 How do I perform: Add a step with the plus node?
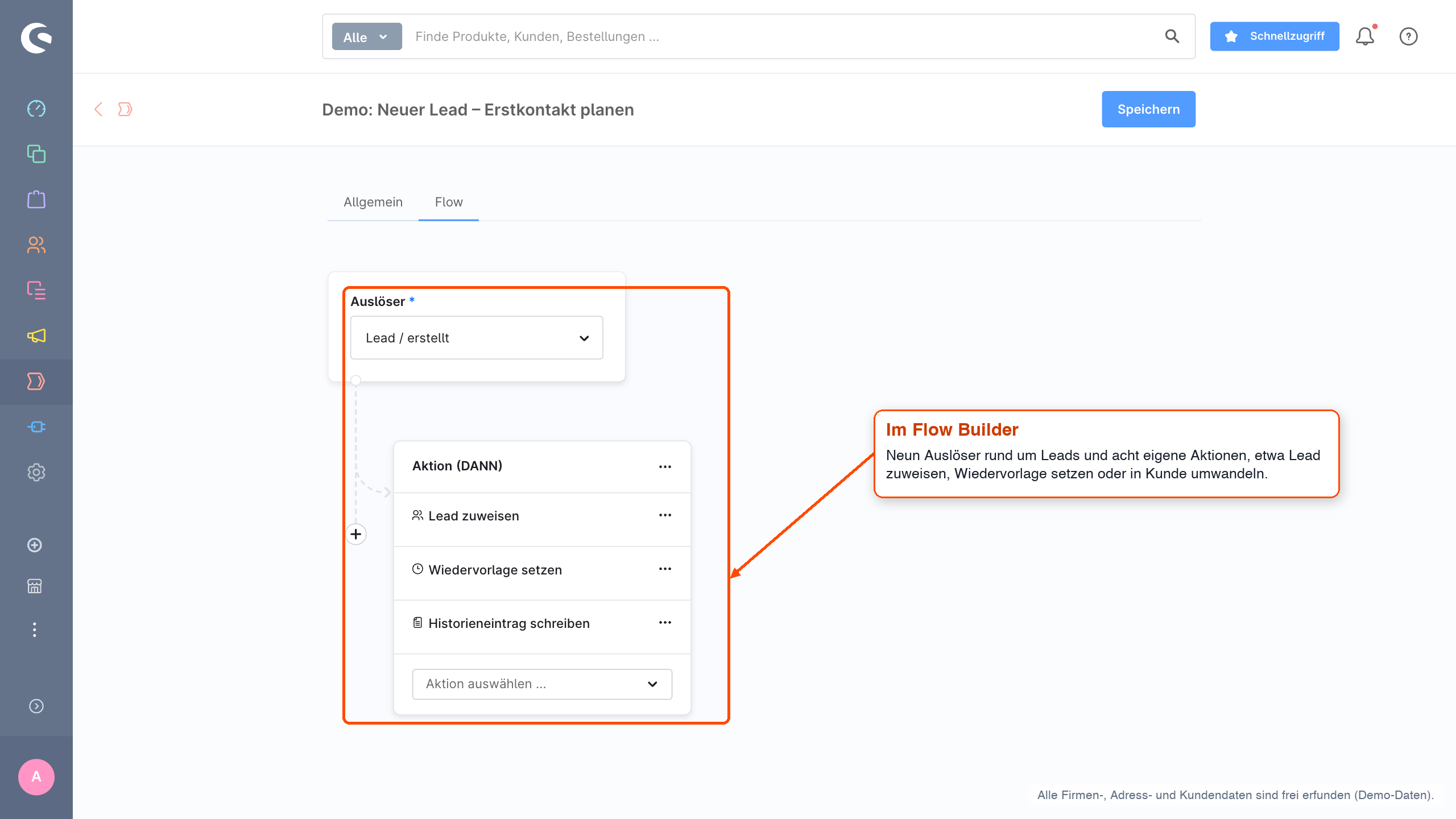(x=356, y=534)
